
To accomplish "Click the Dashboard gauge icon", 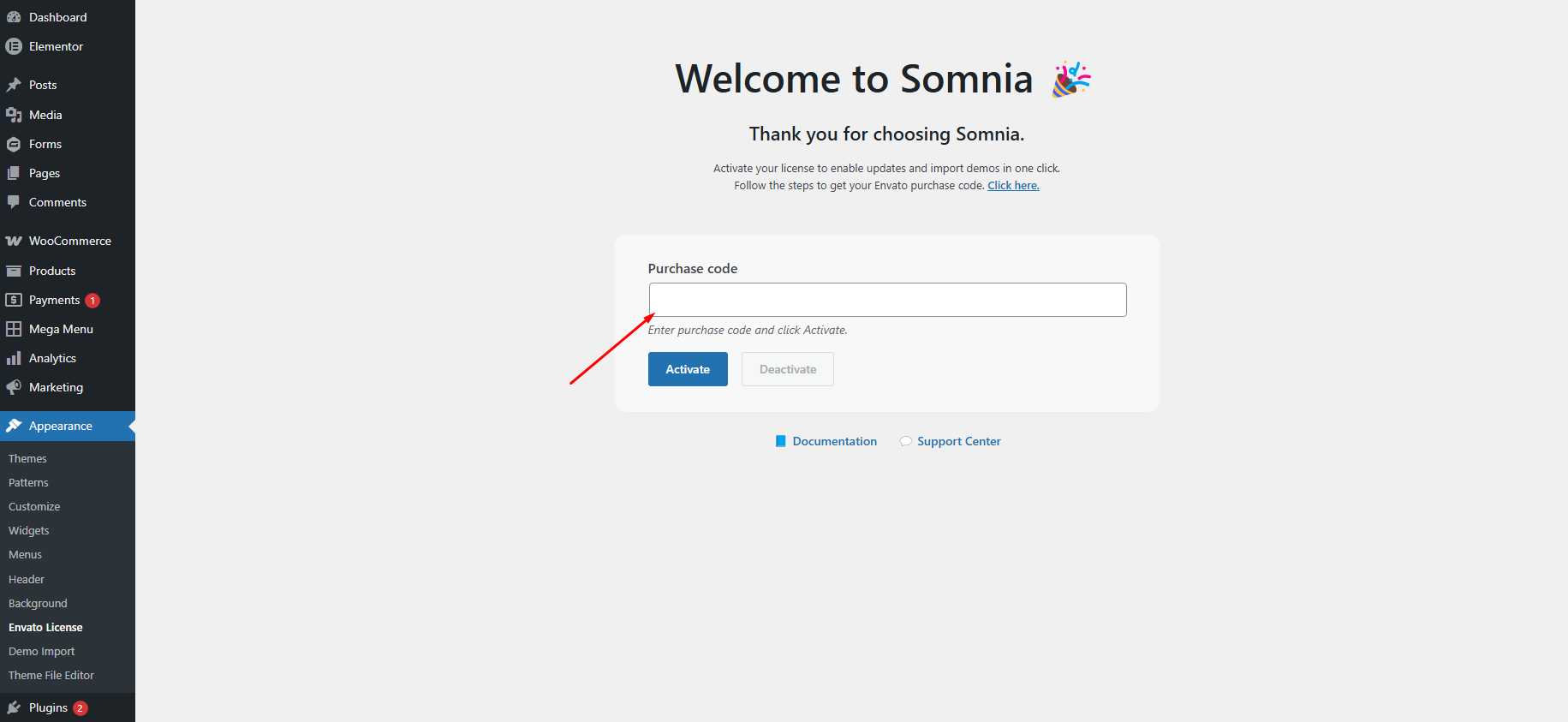I will [14, 17].
